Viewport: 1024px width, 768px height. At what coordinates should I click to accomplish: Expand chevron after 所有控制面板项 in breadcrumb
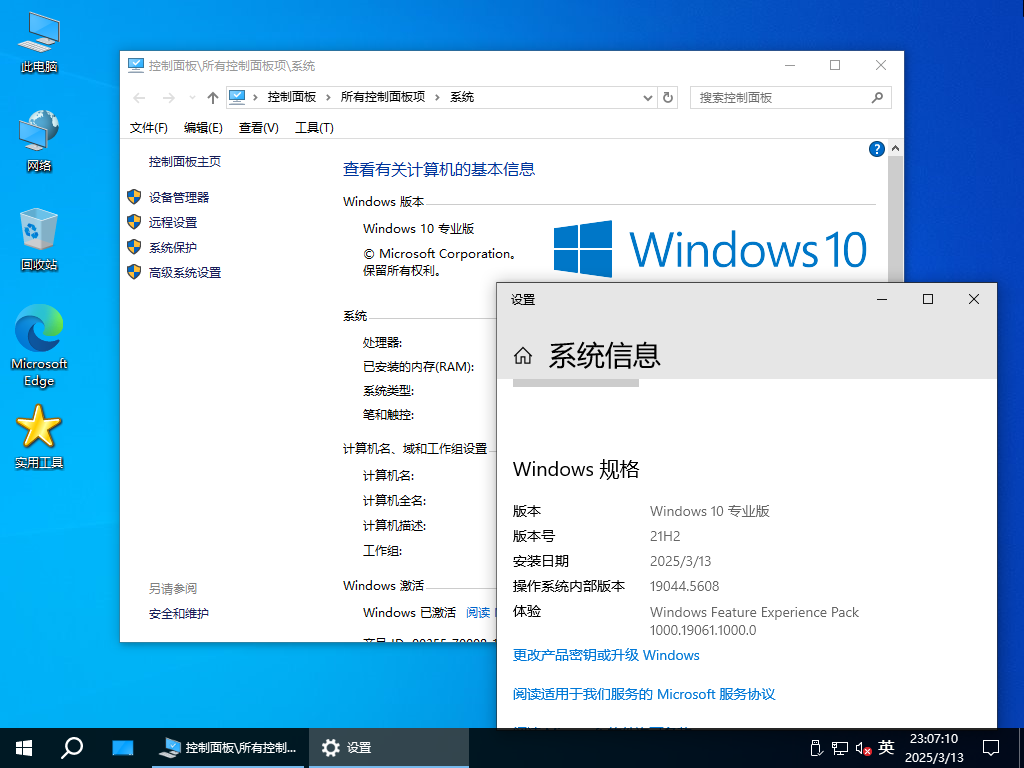[x=438, y=97]
